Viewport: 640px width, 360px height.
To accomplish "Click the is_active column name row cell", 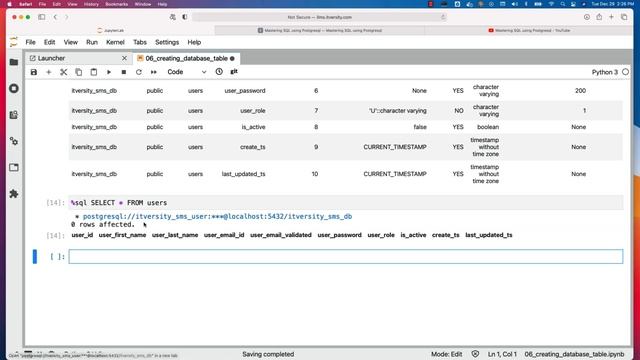I will pyautogui.click(x=253, y=127).
